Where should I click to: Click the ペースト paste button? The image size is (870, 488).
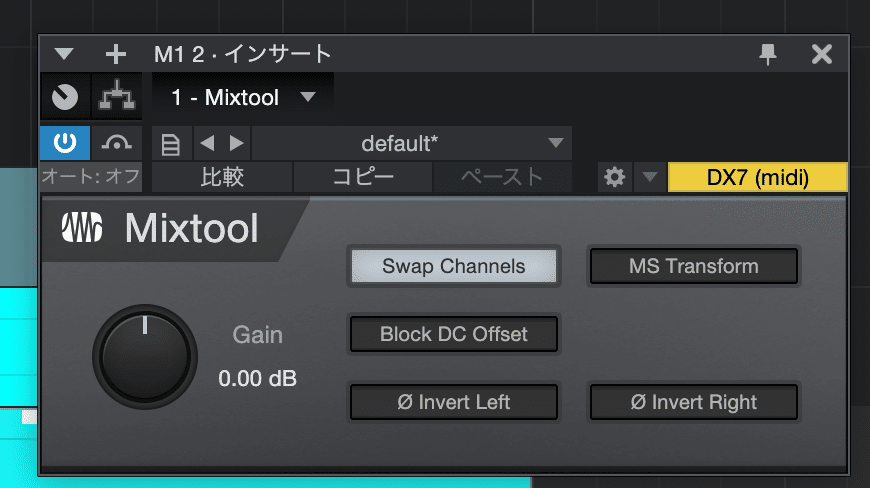coord(502,177)
